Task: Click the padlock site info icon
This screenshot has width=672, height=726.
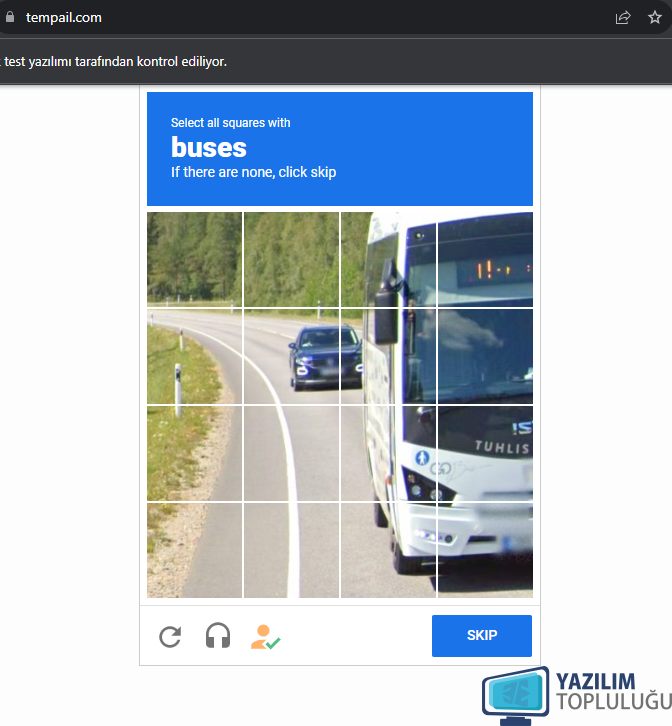Action: pos(10,17)
